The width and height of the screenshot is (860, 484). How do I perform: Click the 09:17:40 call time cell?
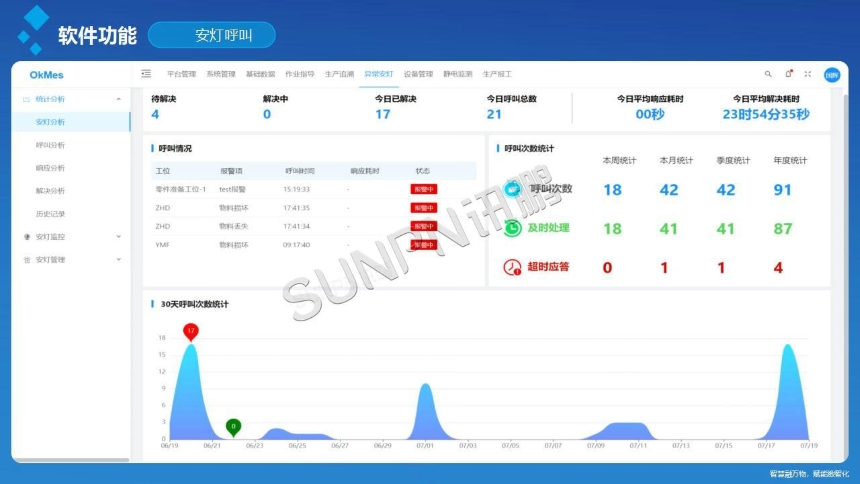(x=296, y=245)
